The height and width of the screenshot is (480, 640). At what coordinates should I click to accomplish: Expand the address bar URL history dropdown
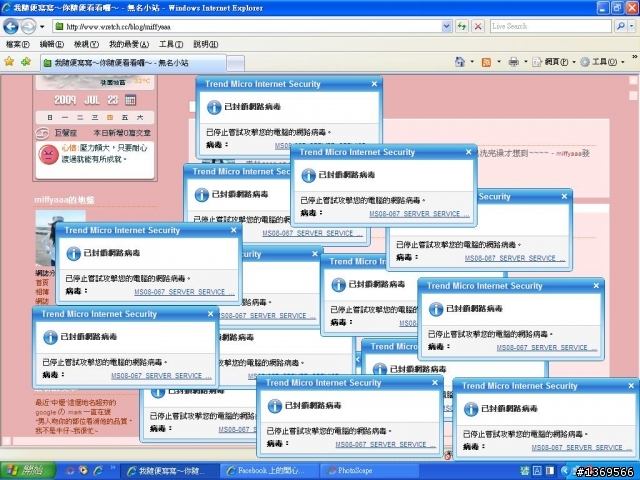(447, 27)
